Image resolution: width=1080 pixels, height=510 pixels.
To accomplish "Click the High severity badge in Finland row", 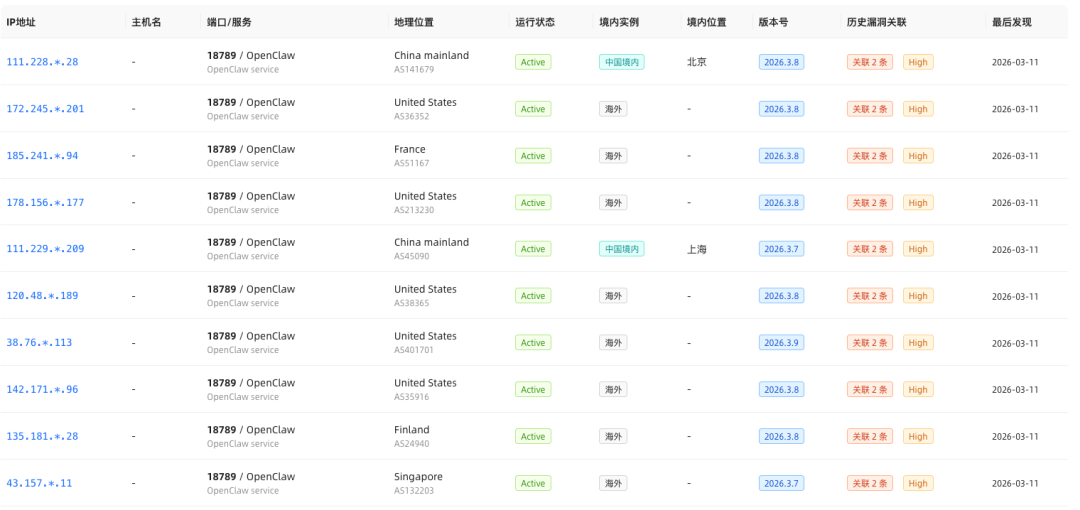I will point(918,436).
